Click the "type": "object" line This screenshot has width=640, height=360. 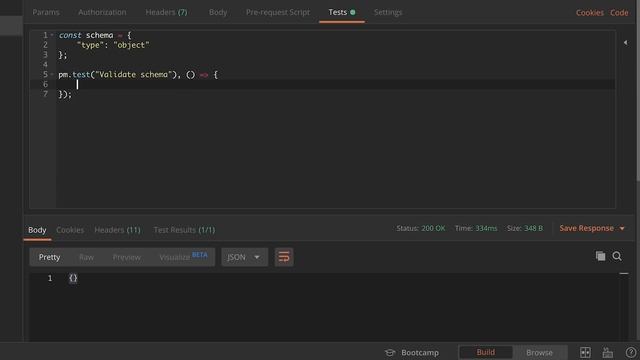tap(113, 45)
